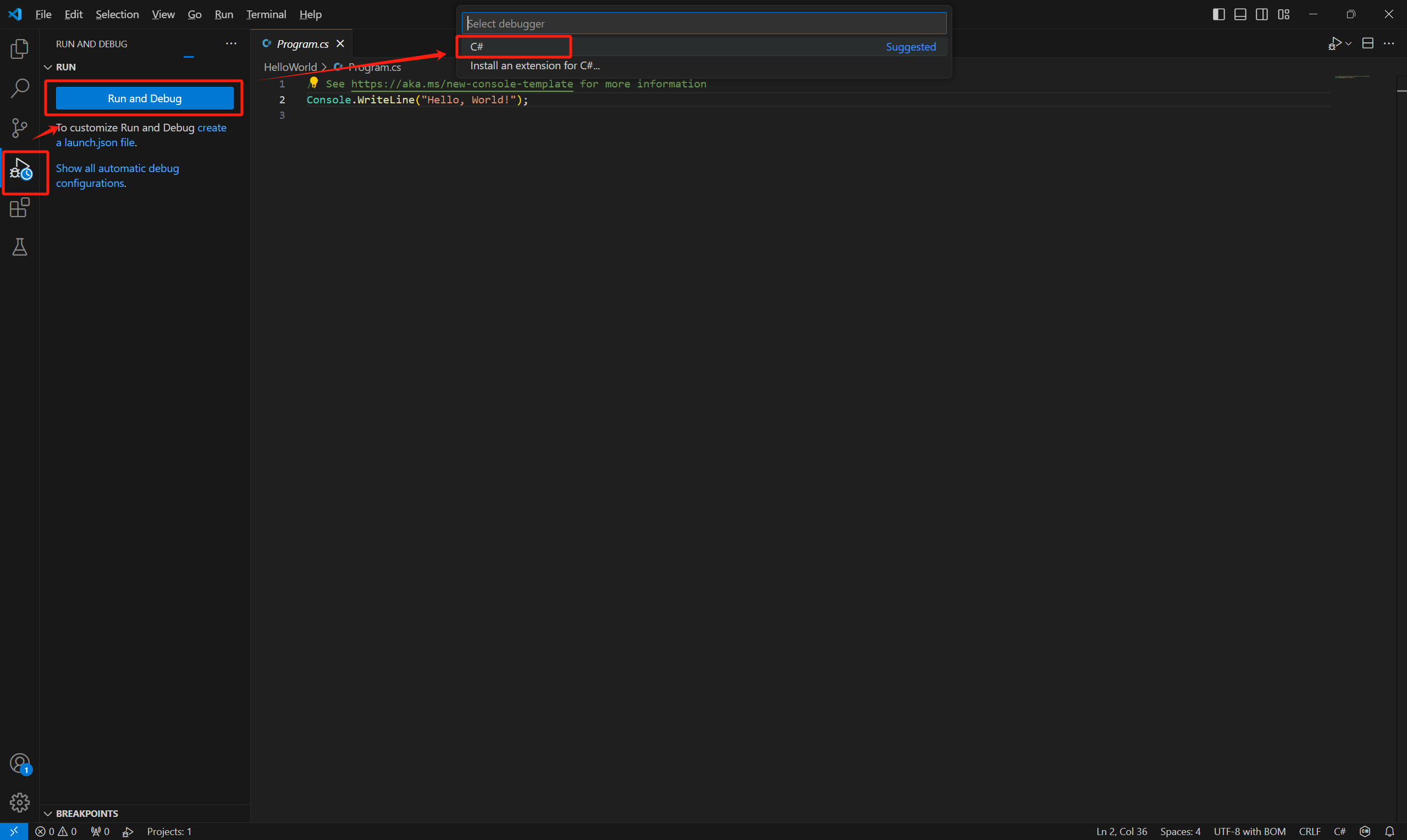This screenshot has height=840, width=1407.
Task: Open Run and Debug panel More Actions ellipsis
Action: click(x=231, y=43)
